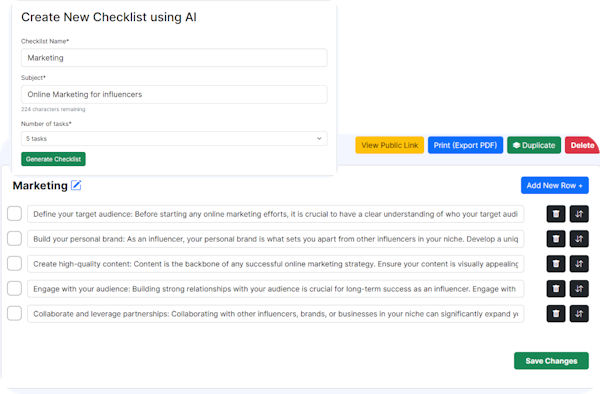
Task: Delete the 'Define your target audience' row
Action: click(x=556, y=214)
